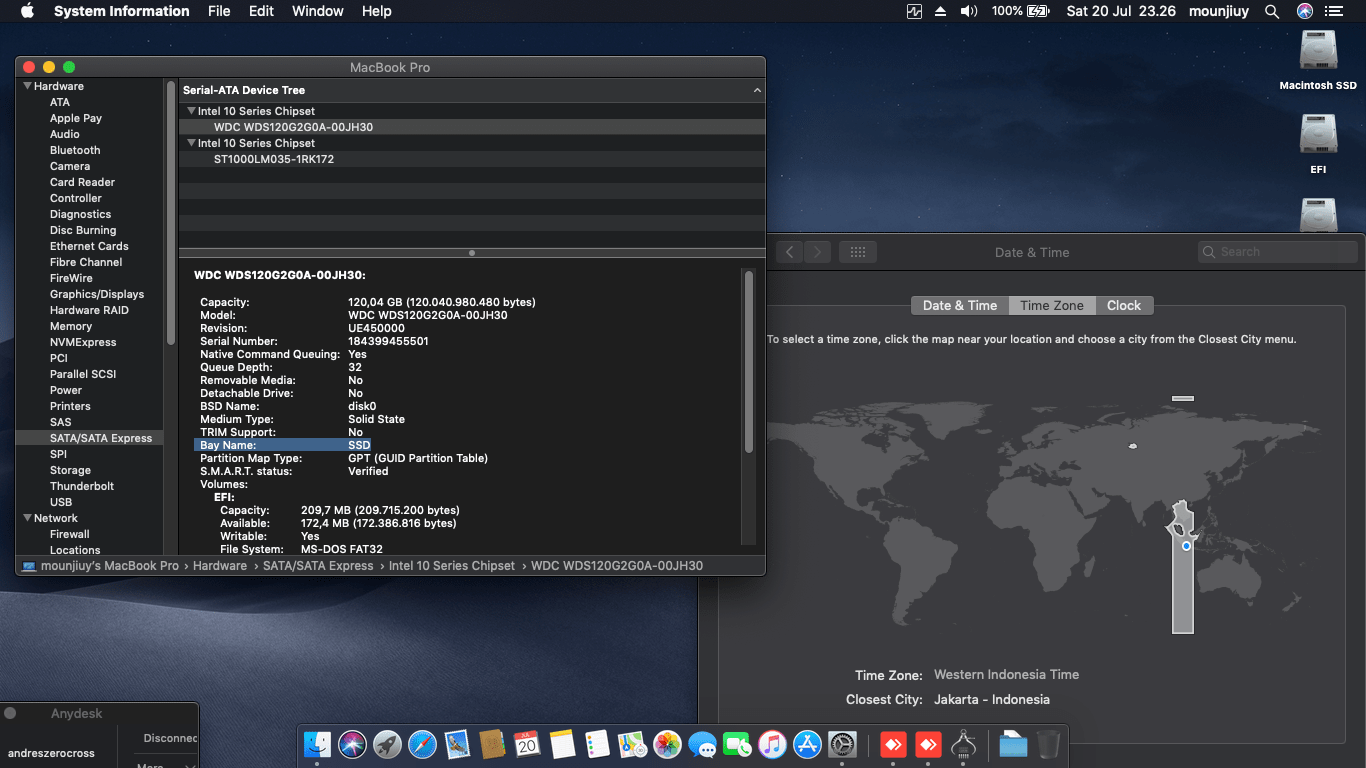The image size is (1366, 768).
Task: Launch Siri from the Dock
Action: (x=352, y=744)
